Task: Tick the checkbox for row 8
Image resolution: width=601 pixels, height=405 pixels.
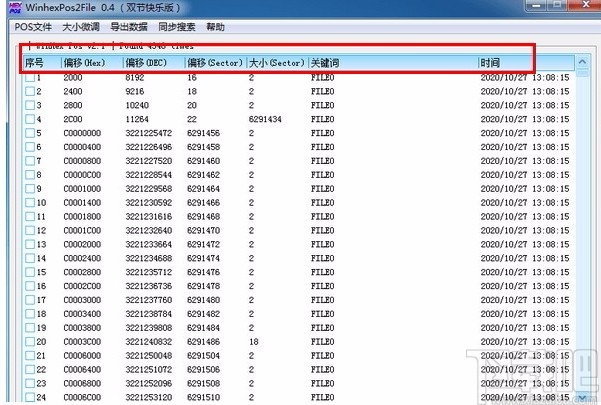Action: (x=30, y=175)
